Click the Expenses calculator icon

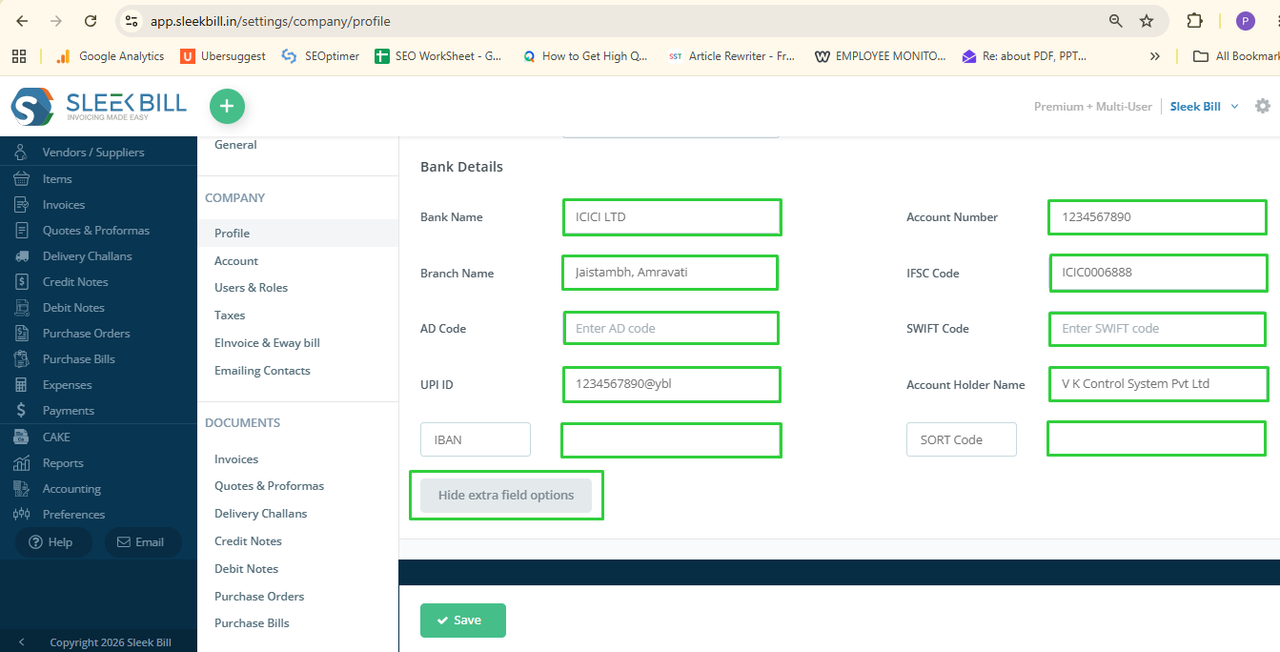[x=21, y=385]
